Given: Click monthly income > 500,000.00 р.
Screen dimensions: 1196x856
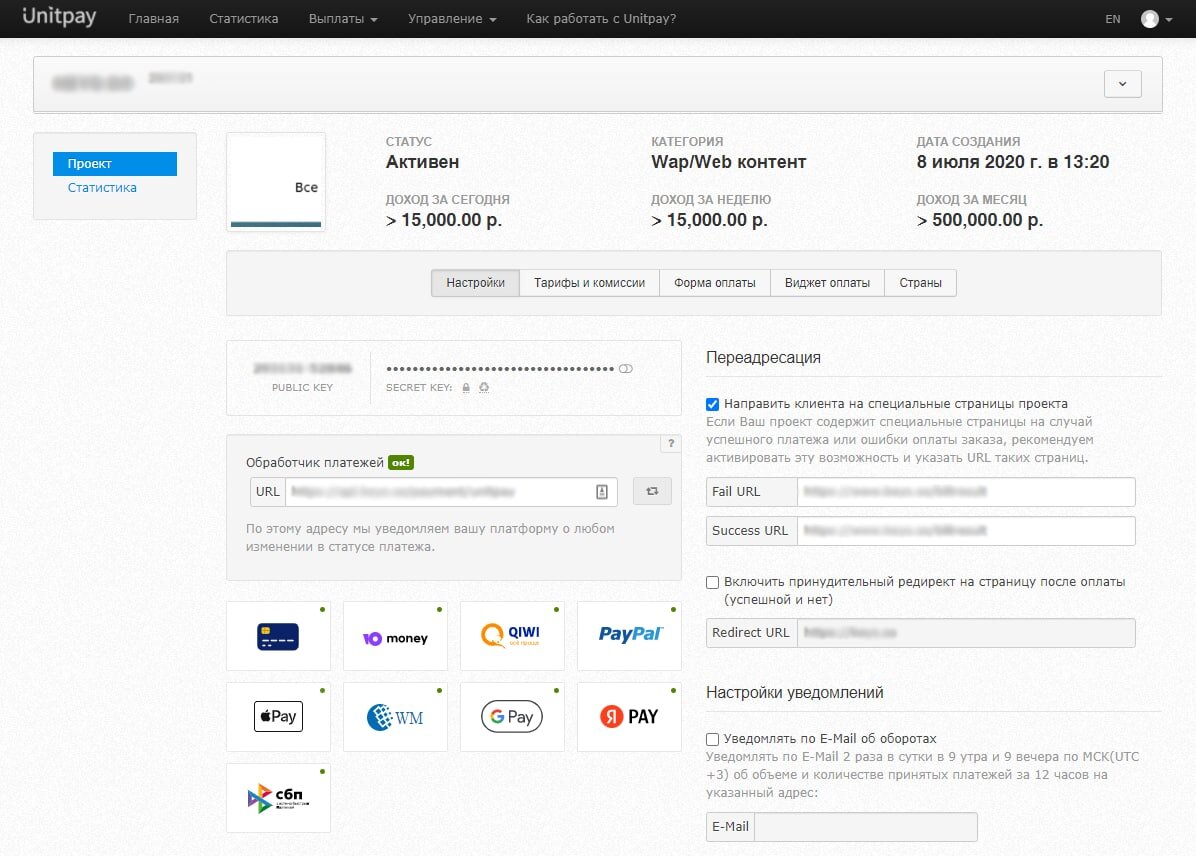Looking at the screenshot, I should 979,220.
